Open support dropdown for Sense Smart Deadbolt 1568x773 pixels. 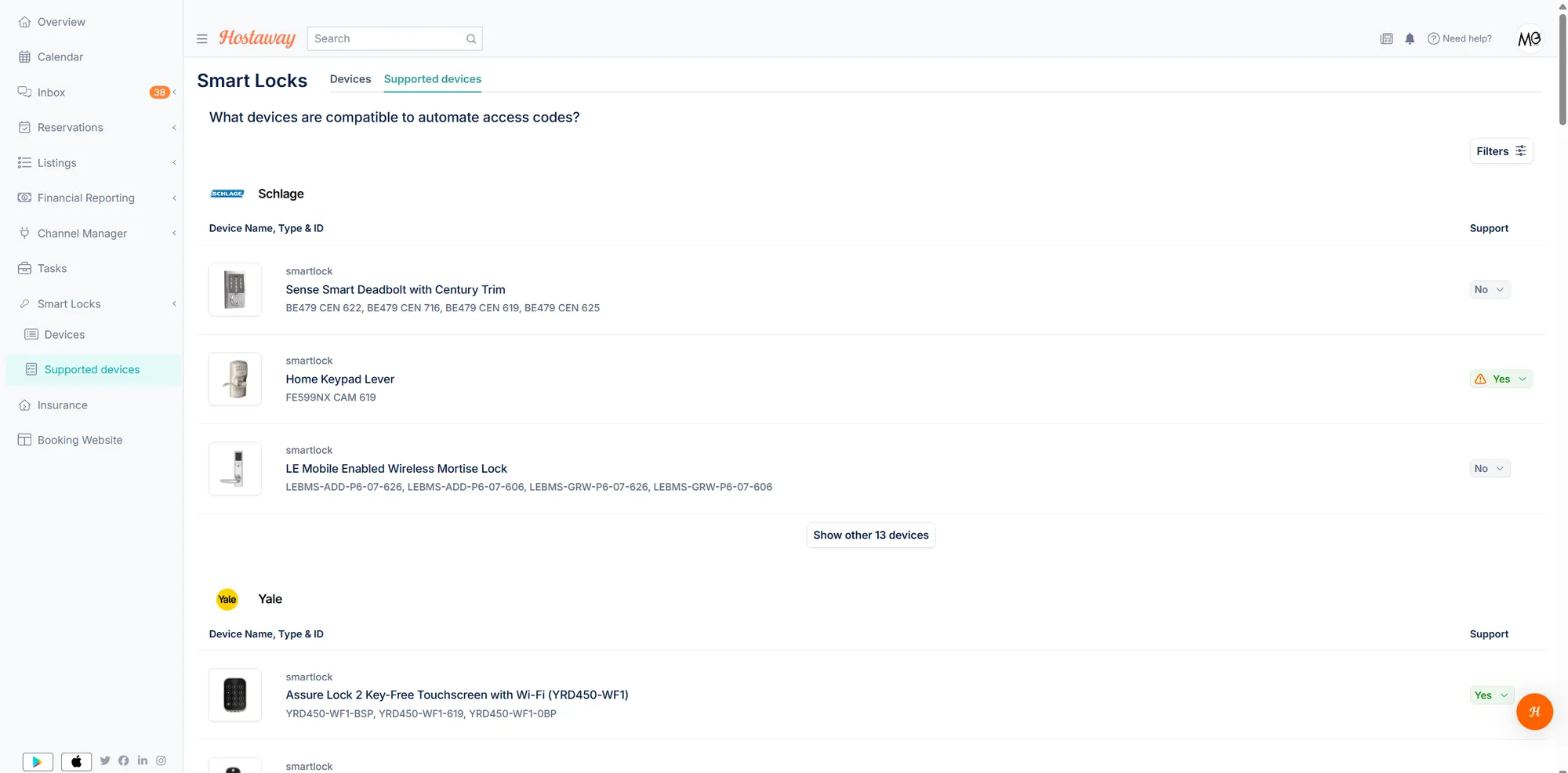coord(1490,289)
